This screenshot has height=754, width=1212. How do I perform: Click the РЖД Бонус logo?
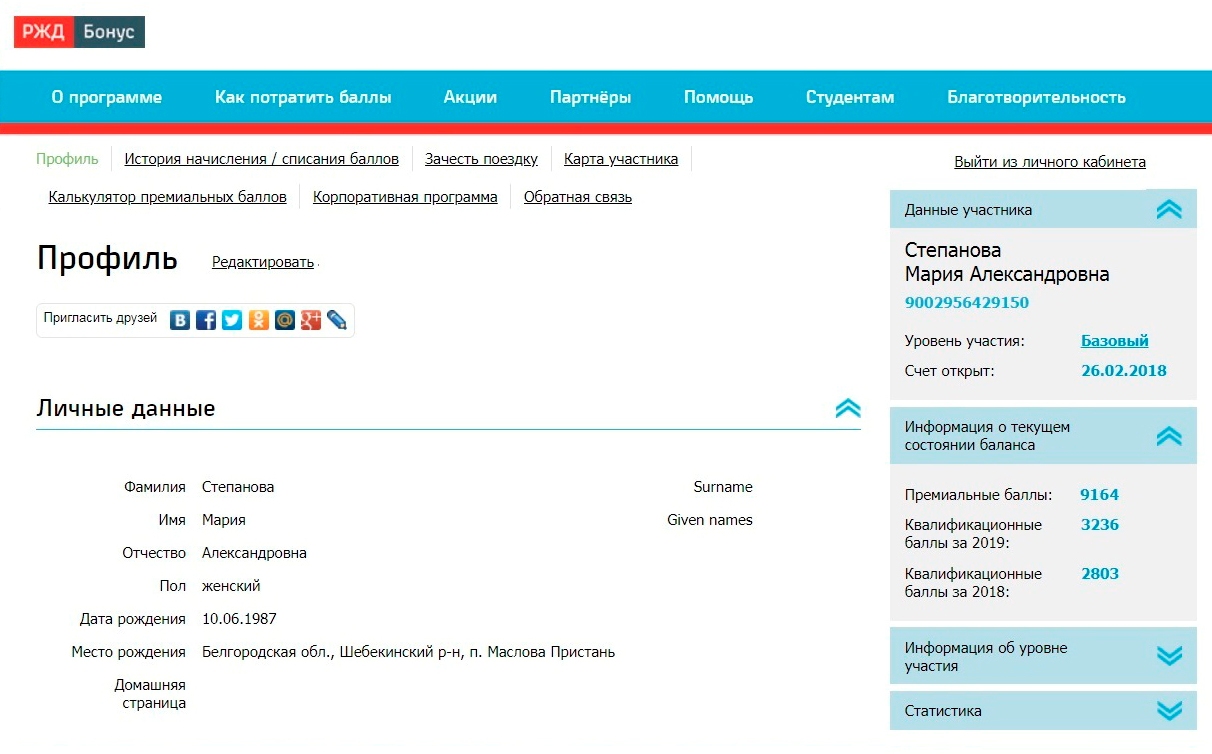point(79,32)
